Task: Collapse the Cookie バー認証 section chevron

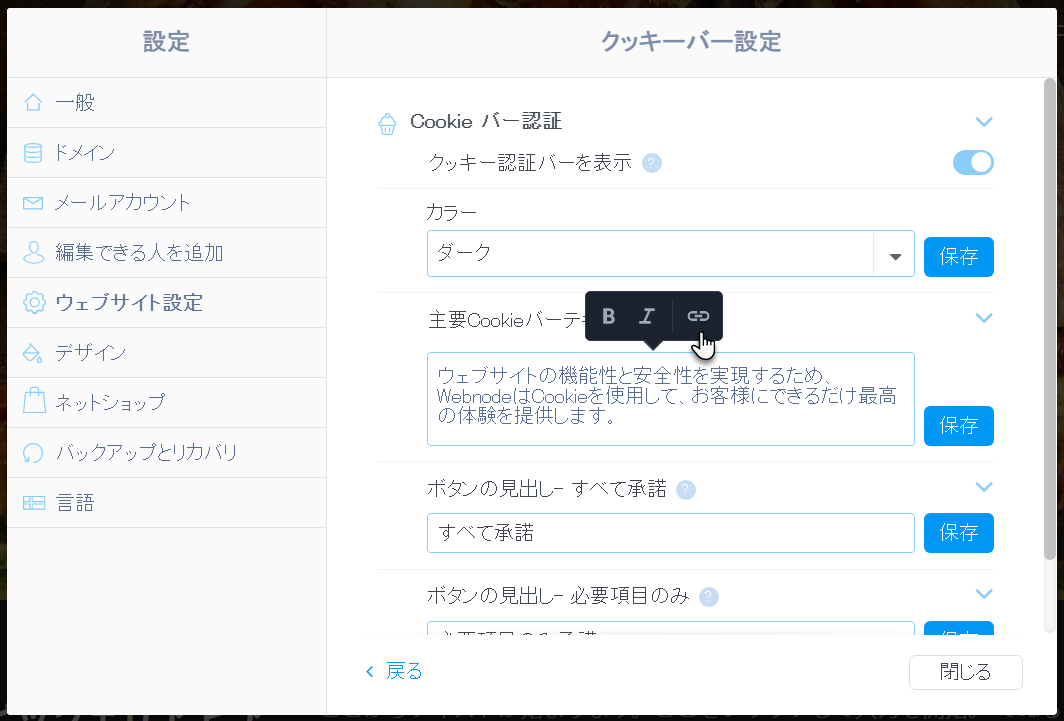Action: [x=983, y=122]
